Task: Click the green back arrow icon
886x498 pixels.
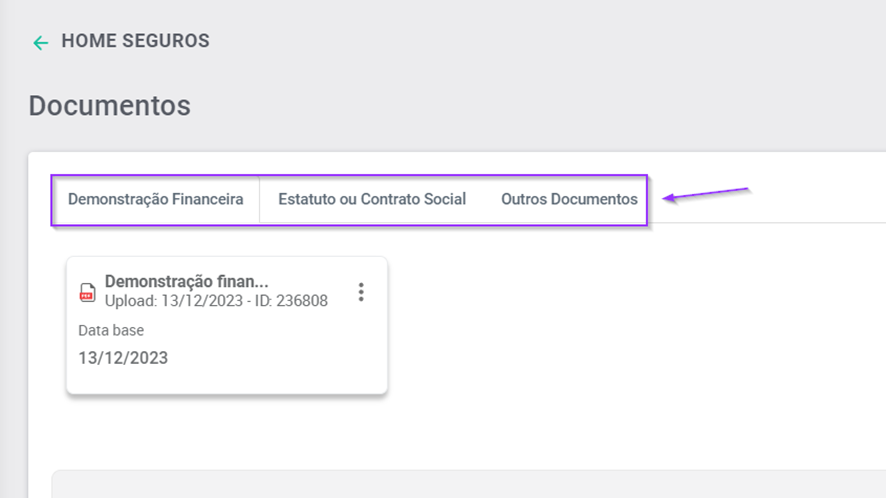Action: [x=40, y=43]
